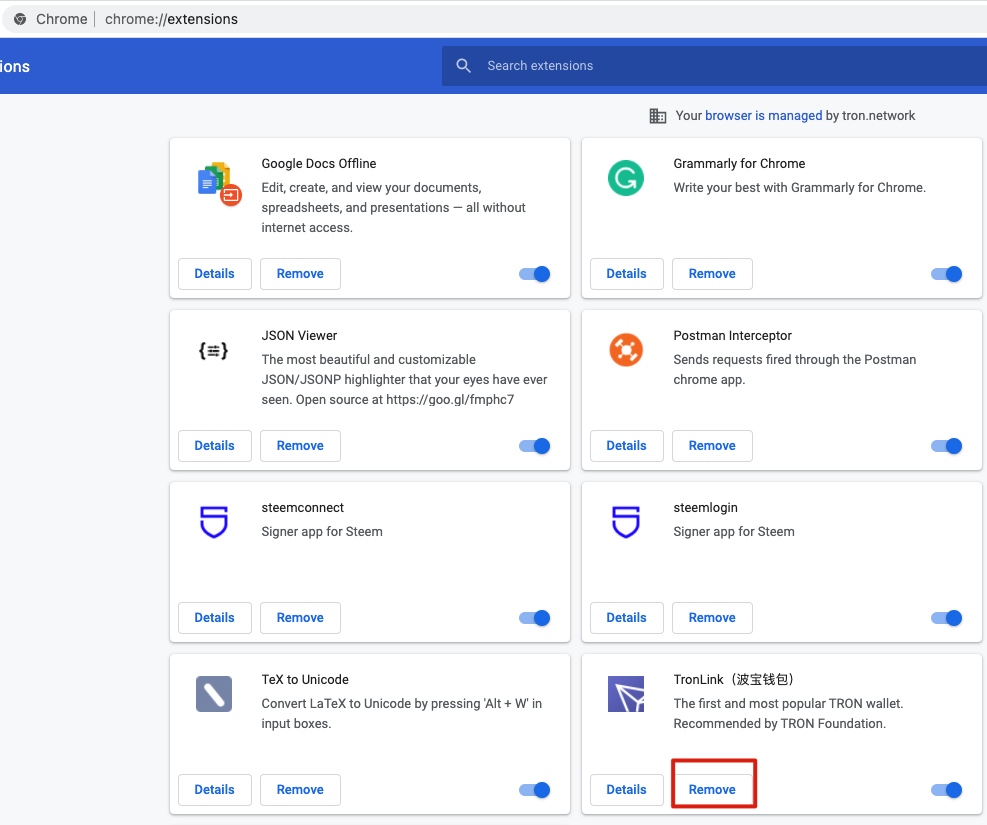
Task: Remove Grammarly for Chrome
Action: [x=712, y=274]
